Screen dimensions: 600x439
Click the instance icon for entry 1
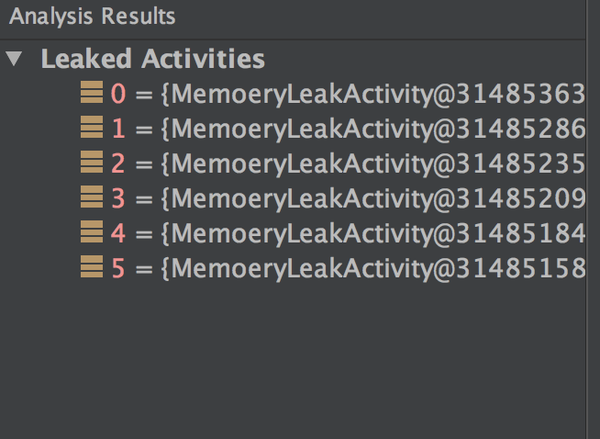(92, 129)
